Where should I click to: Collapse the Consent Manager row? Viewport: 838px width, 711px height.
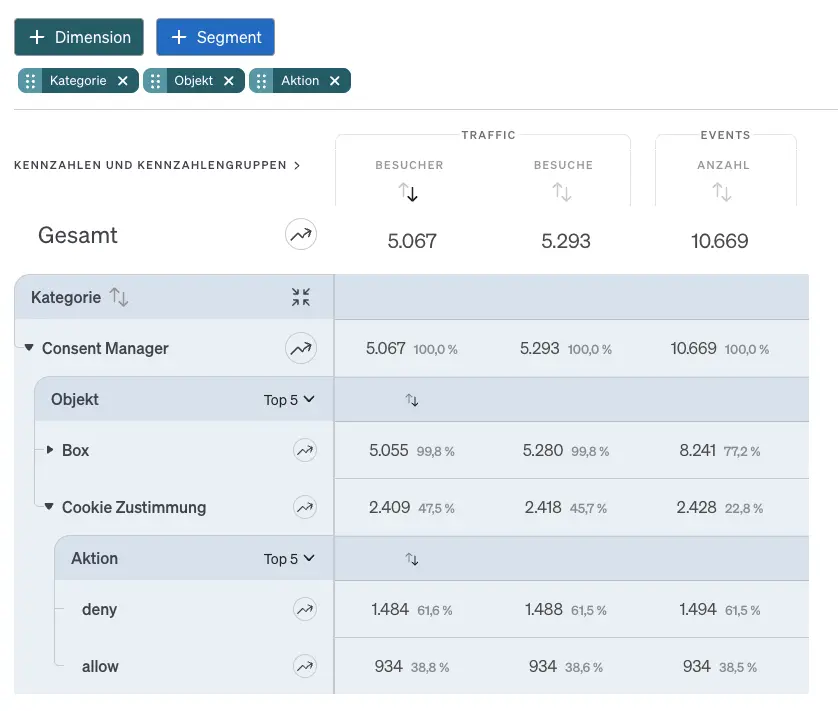pyautogui.click(x=30, y=349)
